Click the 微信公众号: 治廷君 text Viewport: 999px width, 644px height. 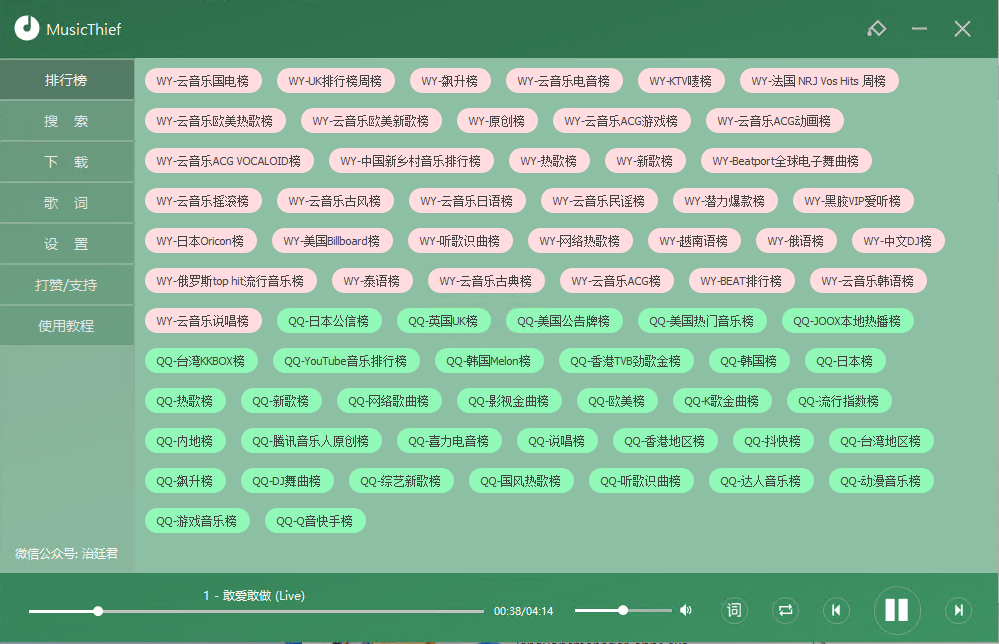(x=66, y=554)
